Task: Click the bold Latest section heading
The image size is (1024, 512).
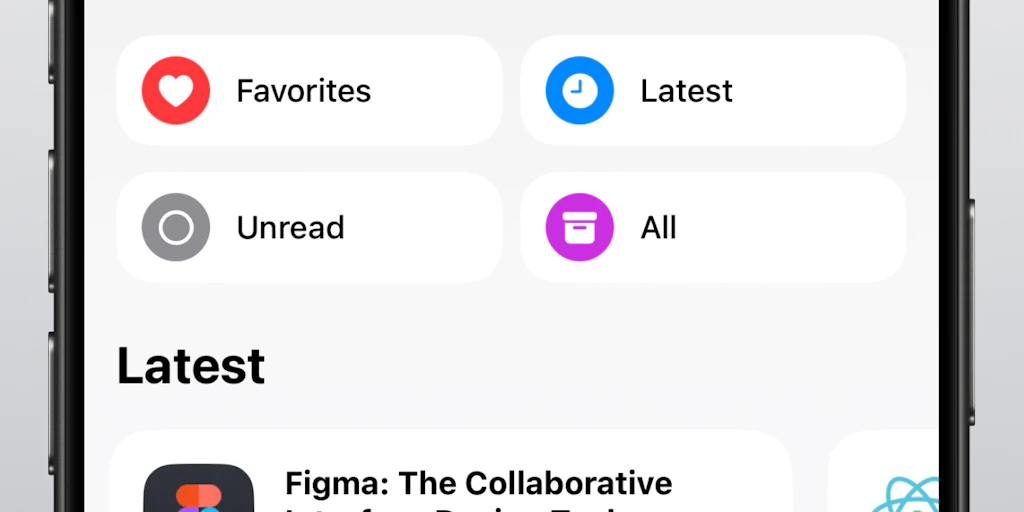Action: point(191,366)
